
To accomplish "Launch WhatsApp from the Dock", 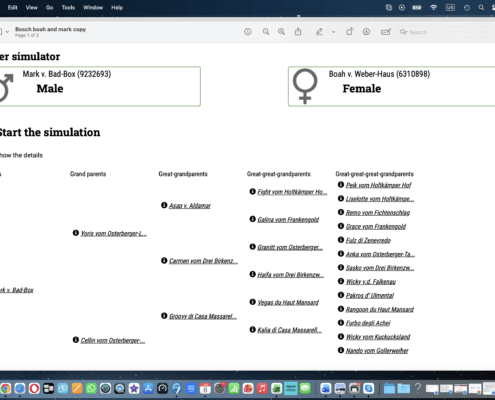I will (x=91, y=388).
